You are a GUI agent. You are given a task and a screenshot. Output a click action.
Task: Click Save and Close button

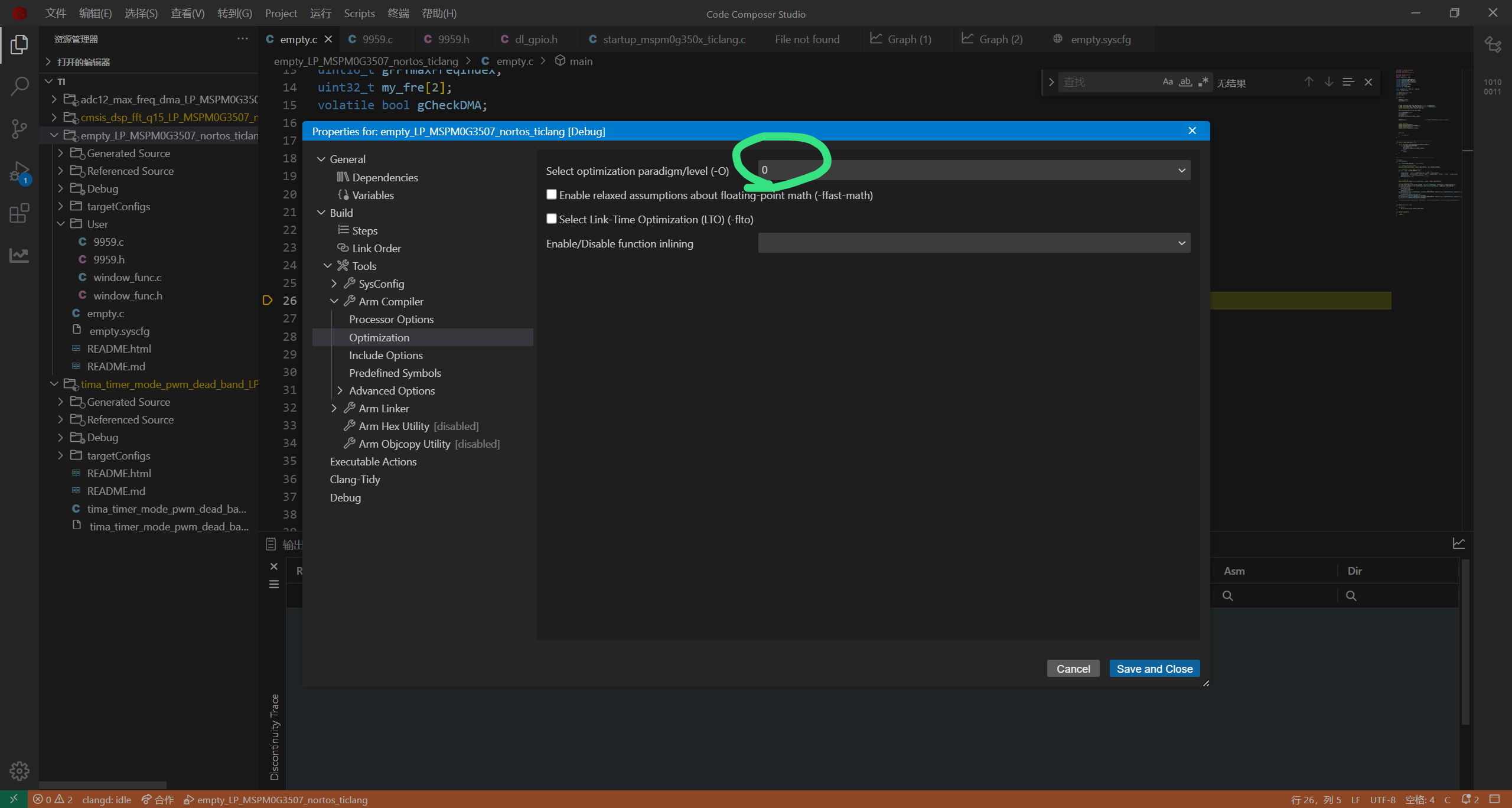click(1154, 669)
